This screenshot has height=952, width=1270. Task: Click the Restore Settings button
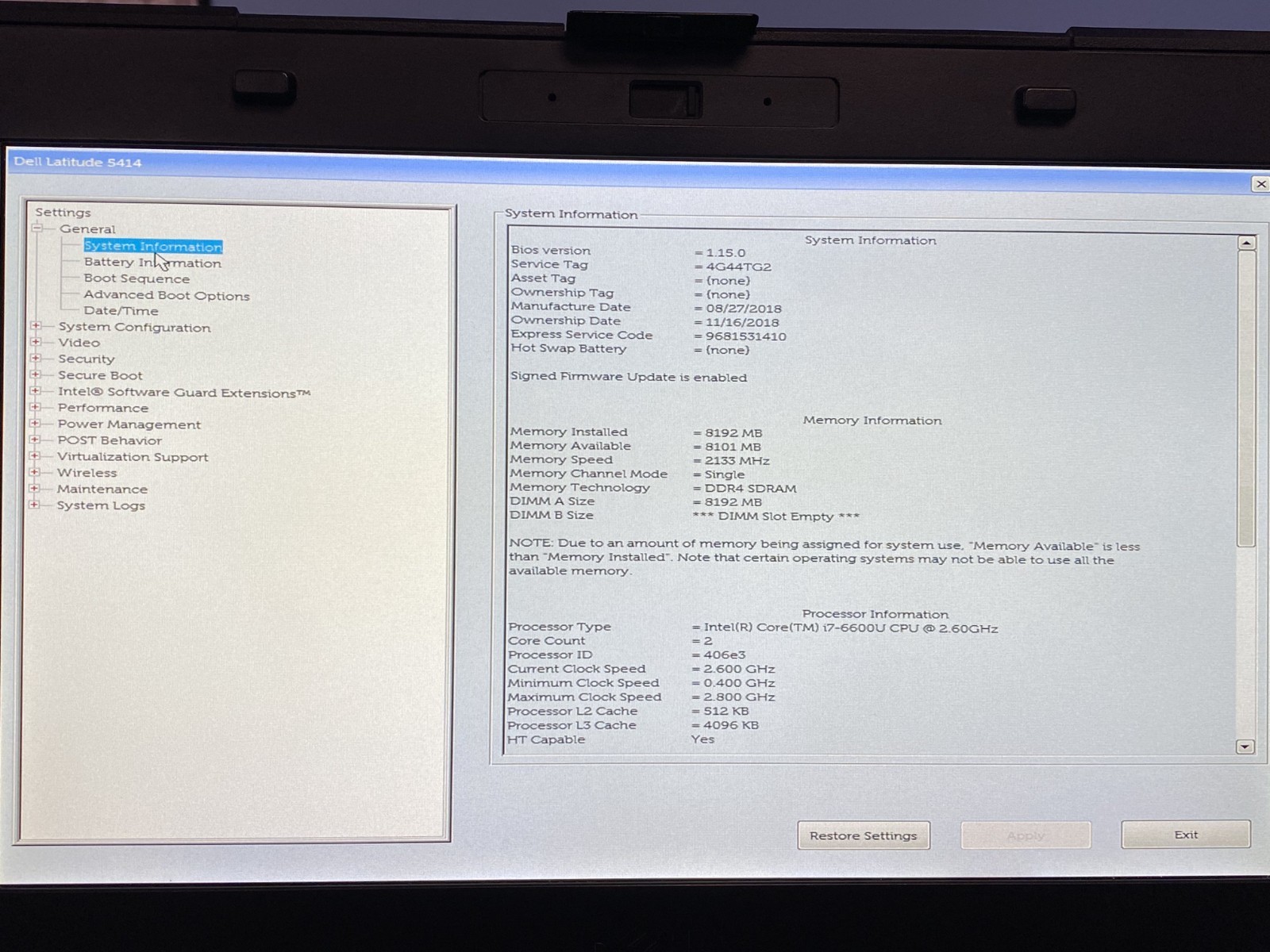pos(864,835)
